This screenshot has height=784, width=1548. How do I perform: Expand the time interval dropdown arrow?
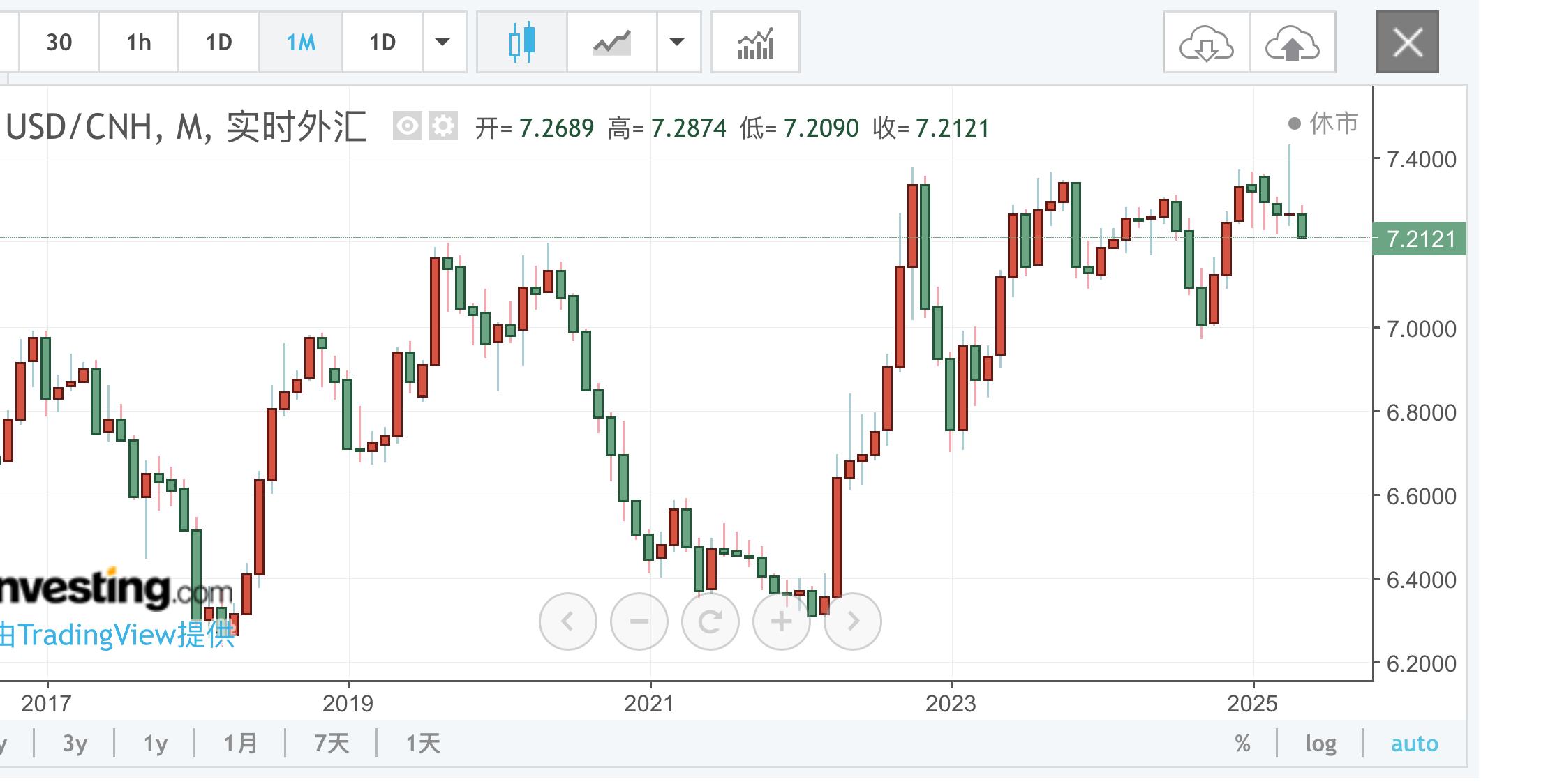(442, 43)
